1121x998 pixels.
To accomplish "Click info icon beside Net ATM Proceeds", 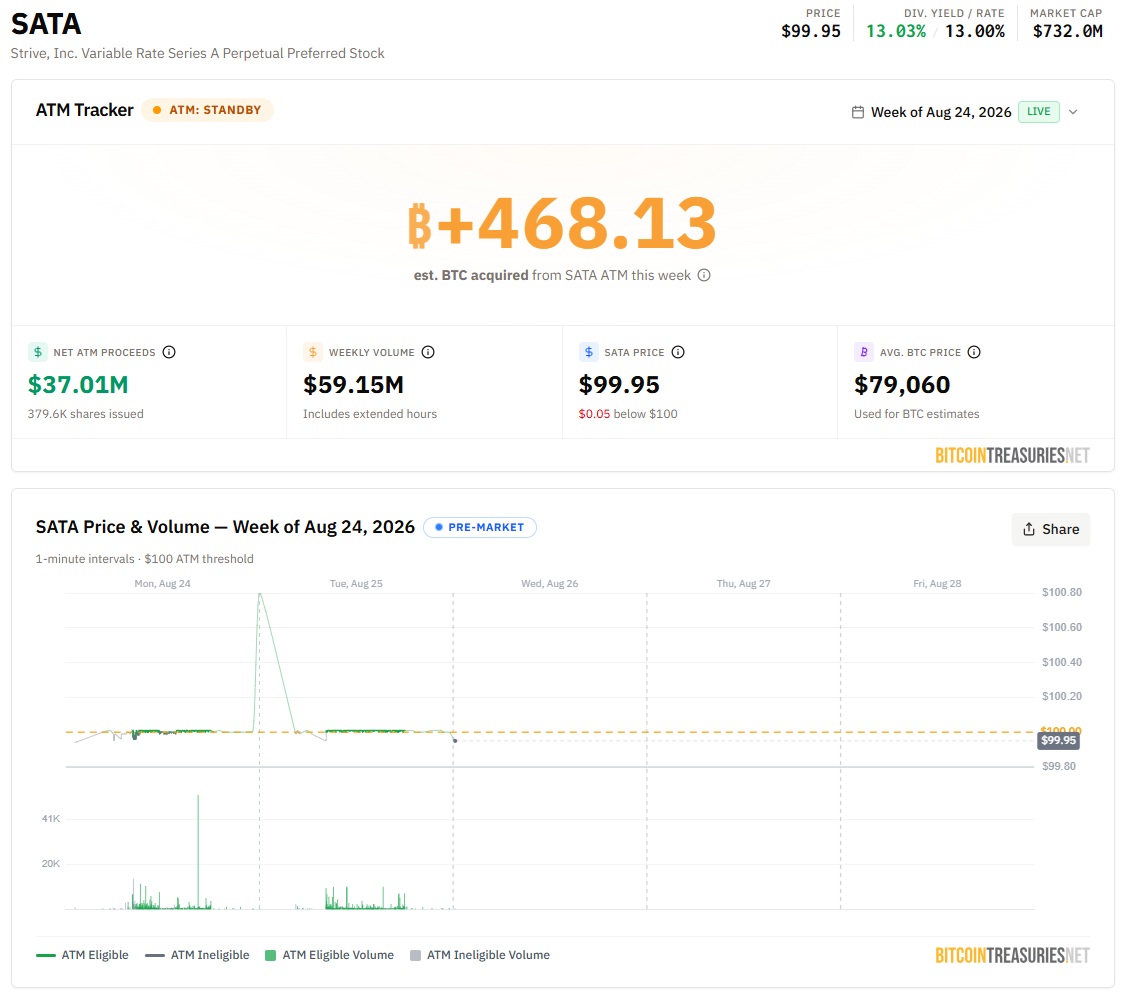I will [x=169, y=352].
